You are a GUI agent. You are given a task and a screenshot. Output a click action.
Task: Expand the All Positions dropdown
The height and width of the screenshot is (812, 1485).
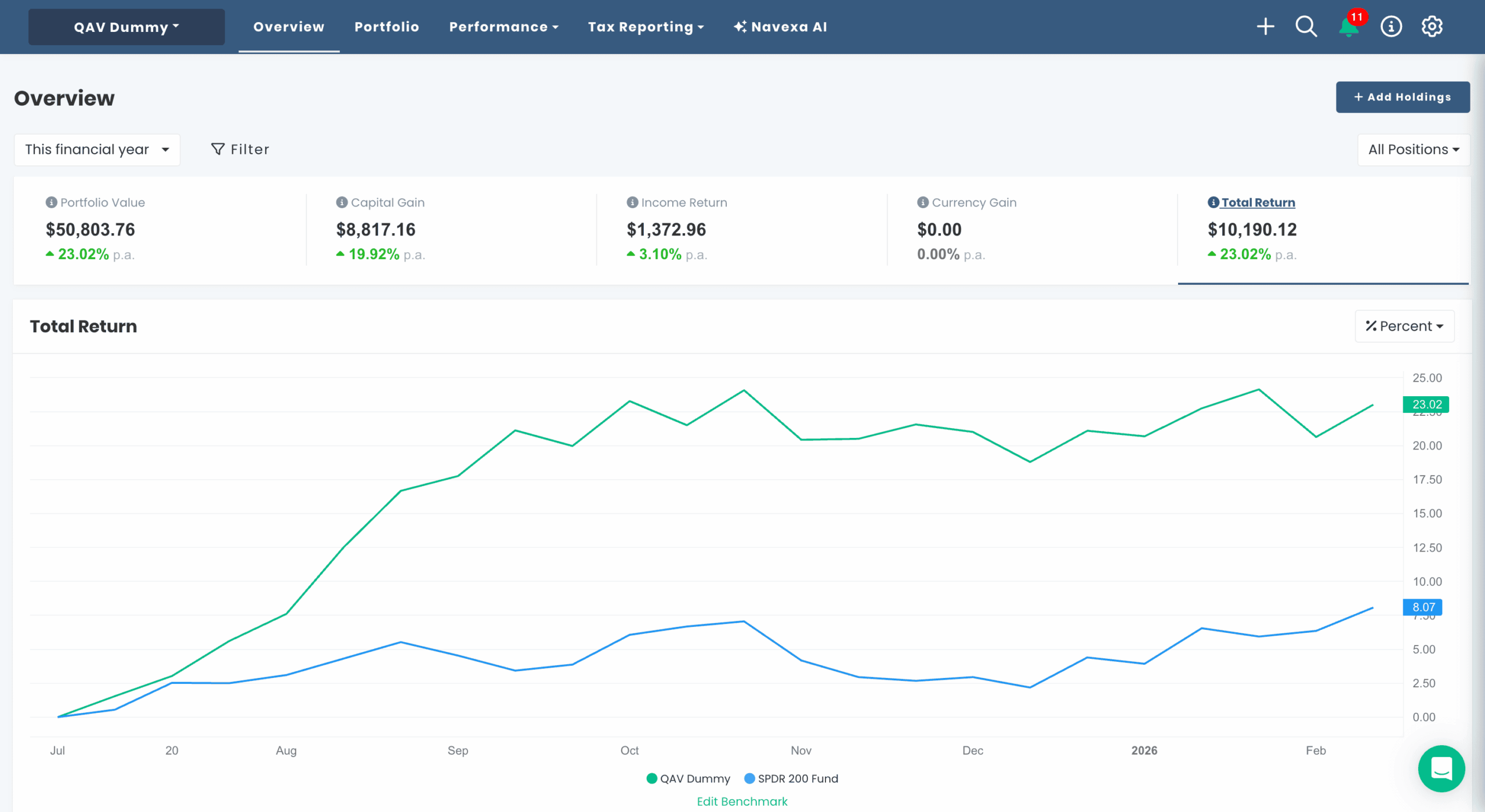click(1413, 149)
